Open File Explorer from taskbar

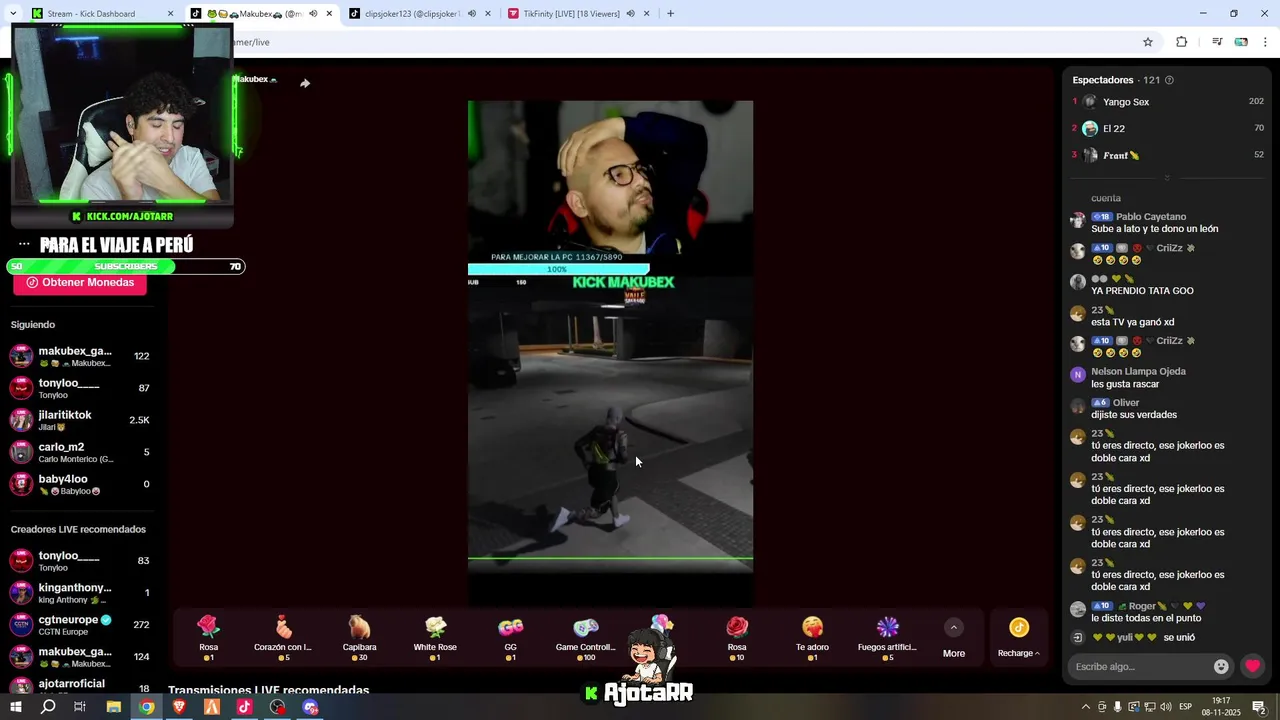coord(113,707)
